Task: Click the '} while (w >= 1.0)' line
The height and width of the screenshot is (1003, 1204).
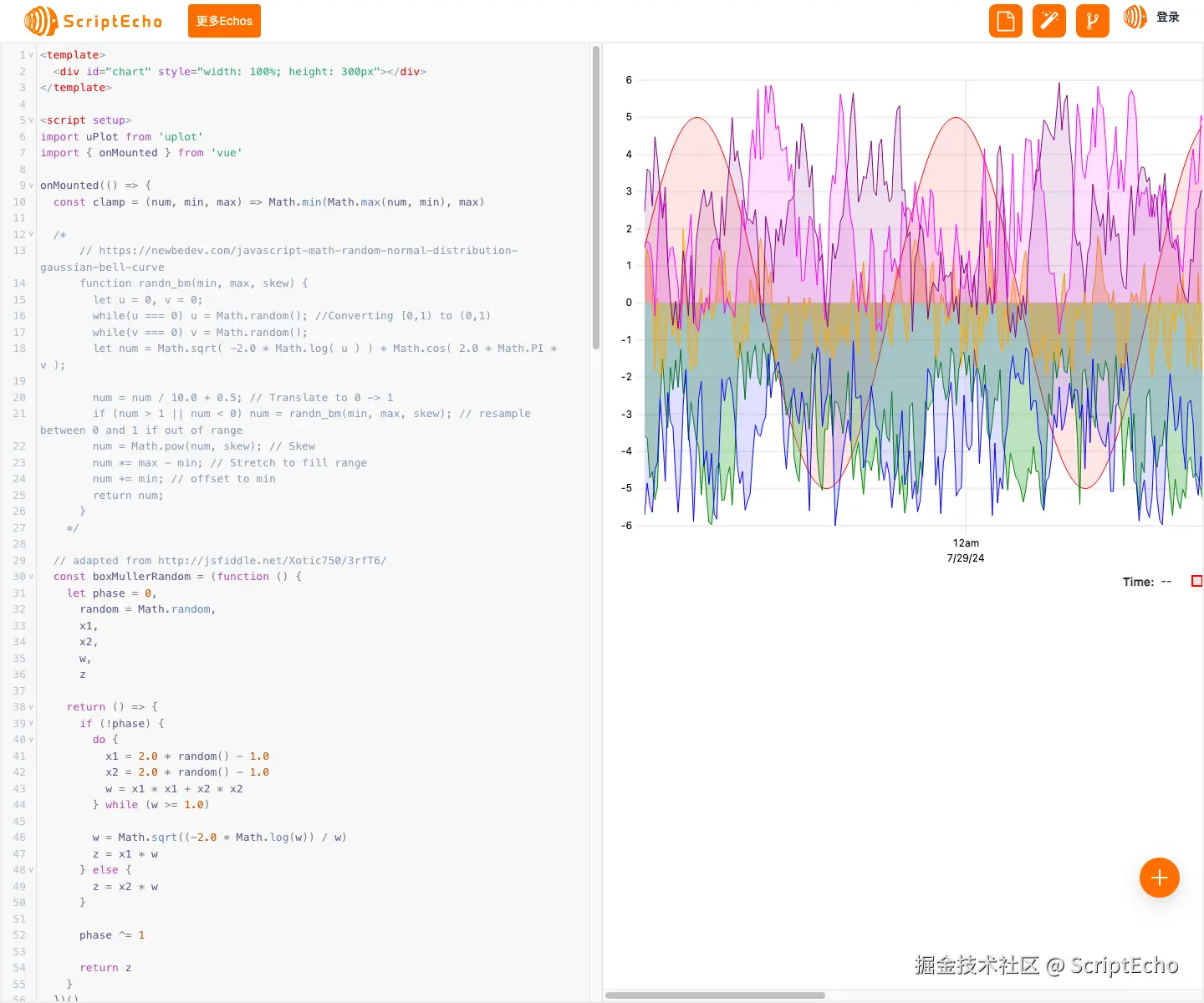Action: pyautogui.click(x=151, y=805)
